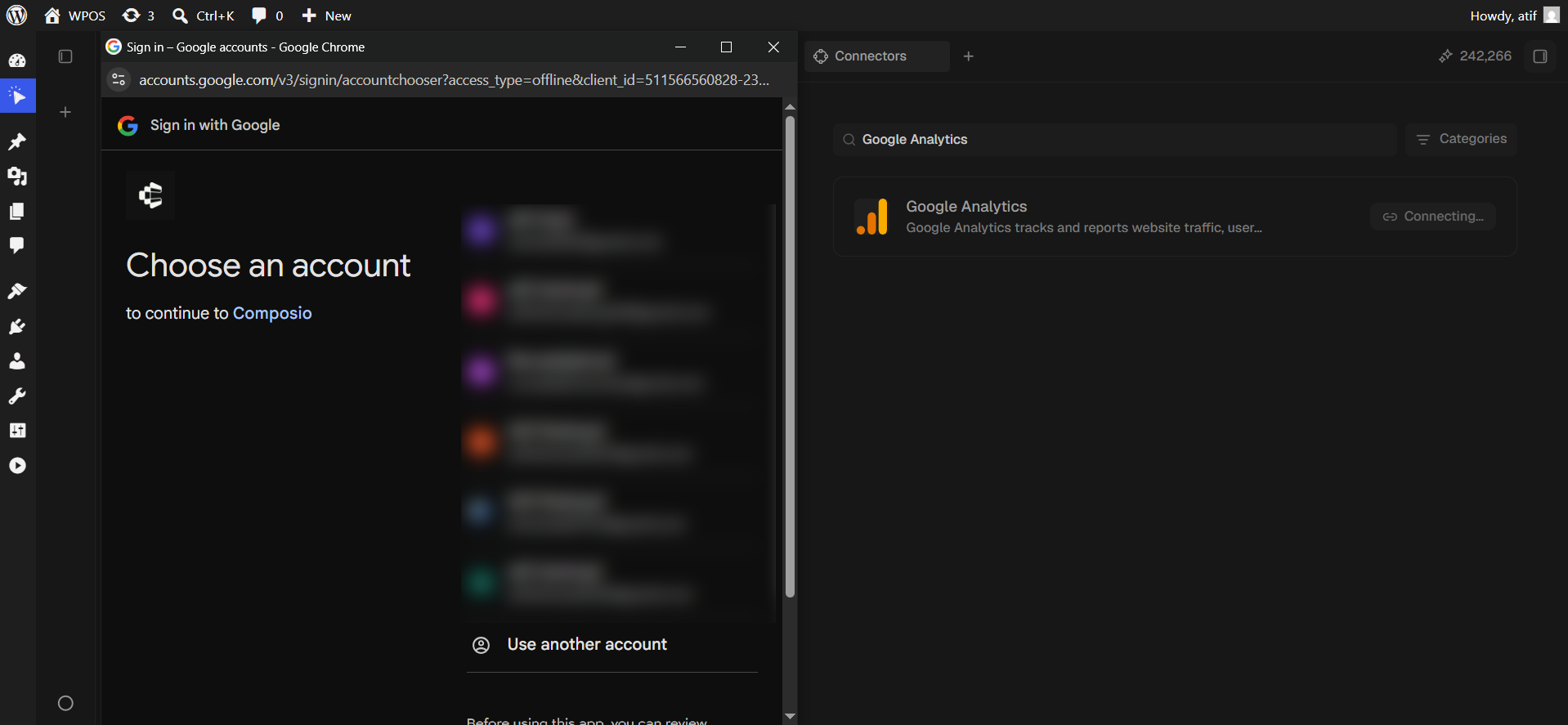The image size is (1568, 725).
Task: Select the account with the orange avatar
Action: [x=612, y=441]
